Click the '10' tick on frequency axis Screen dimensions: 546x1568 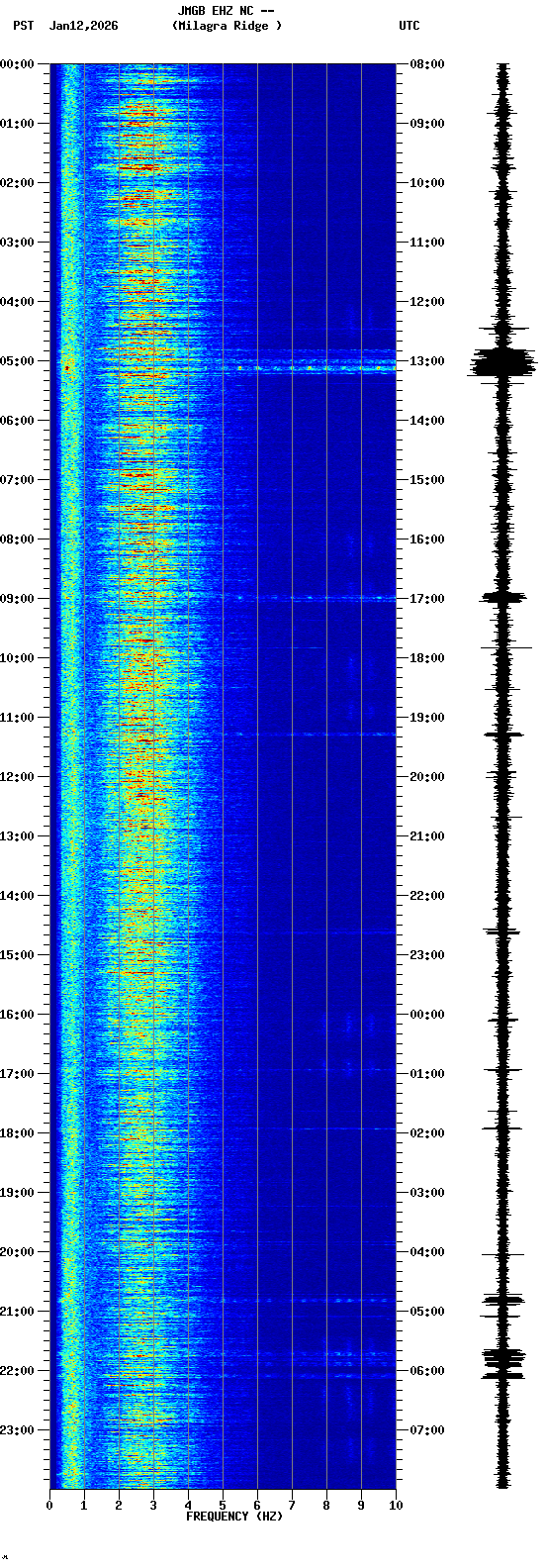396,1506
